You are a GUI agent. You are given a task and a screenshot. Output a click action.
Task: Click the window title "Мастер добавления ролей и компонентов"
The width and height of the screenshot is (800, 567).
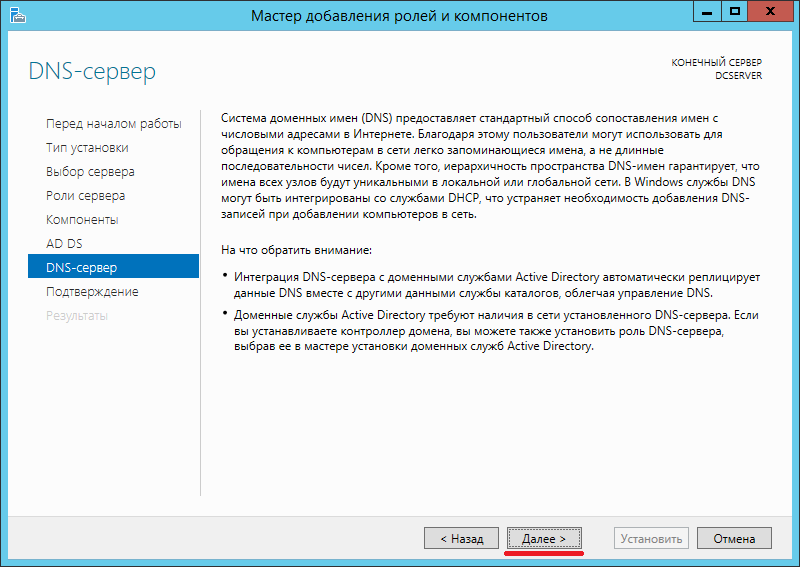[x=399, y=16]
